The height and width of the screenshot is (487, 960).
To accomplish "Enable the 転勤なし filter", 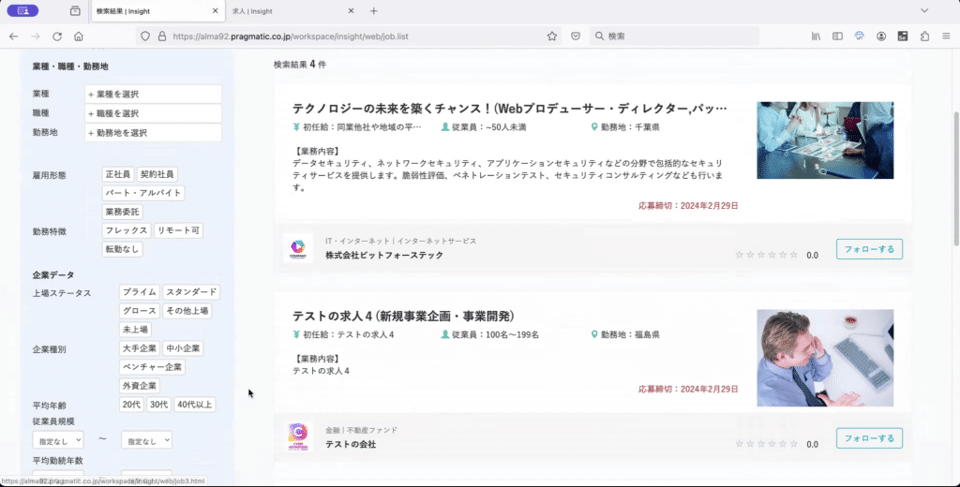I will click(122, 249).
